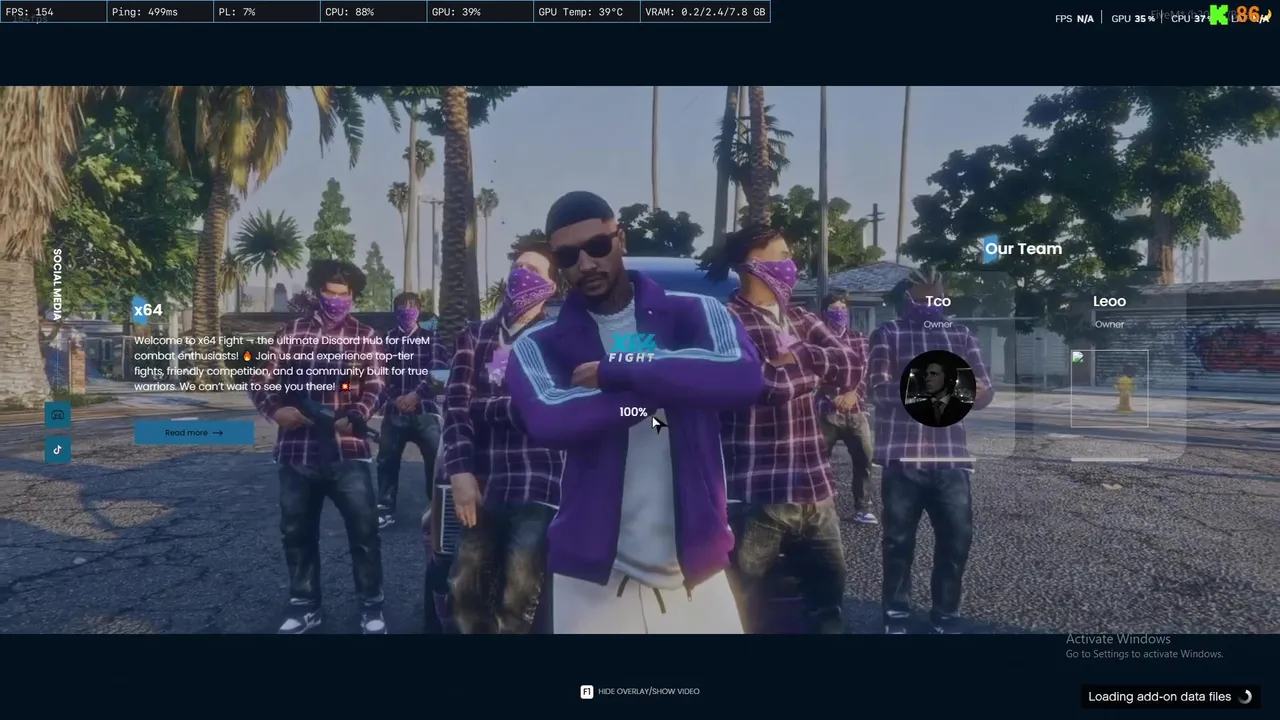Viewport: 1280px width, 720px height.
Task: Click the Read more button
Action: [x=194, y=433]
